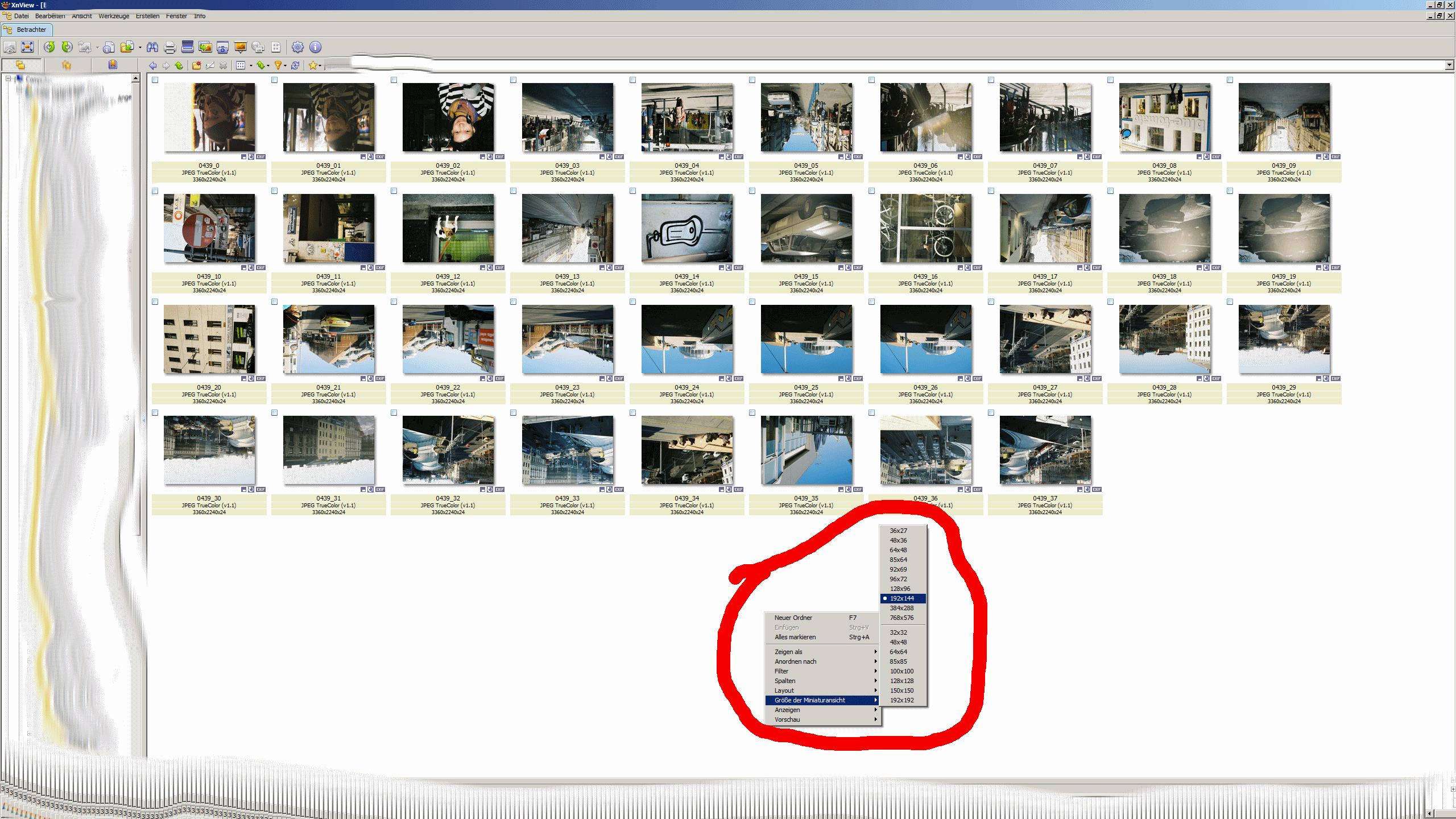This screenshot has width=1456, height=819.
Task: Open thumbnail 0439_14 graffiti image
Action: (686, 229)
